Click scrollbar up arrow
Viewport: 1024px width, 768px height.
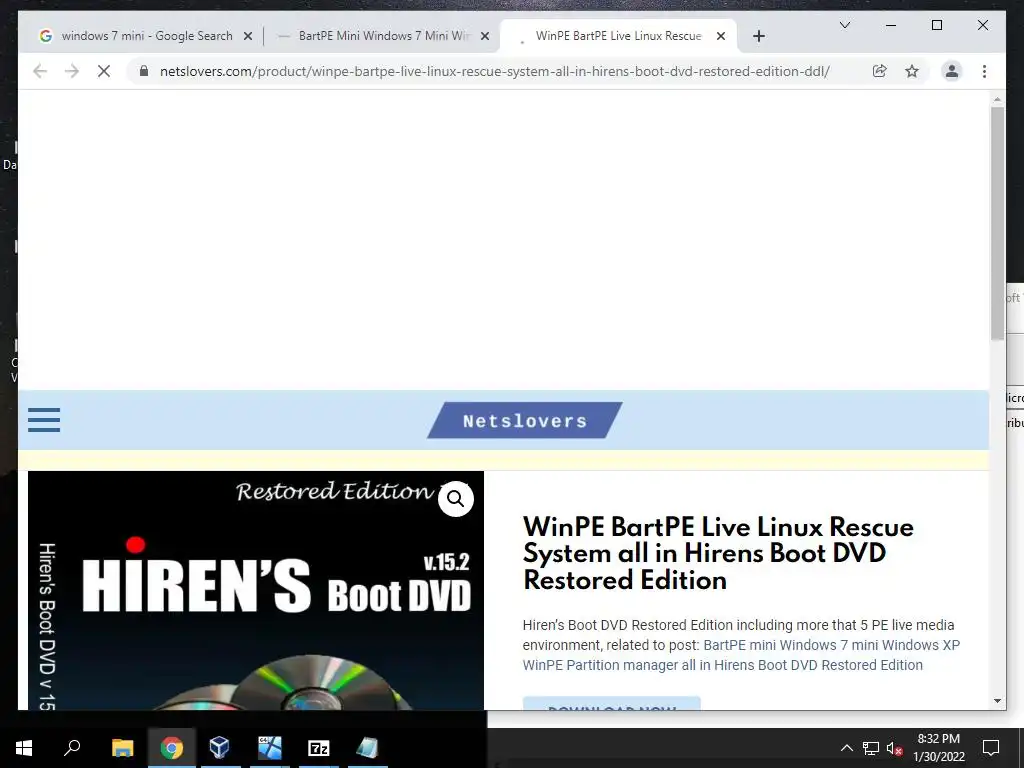997,99
